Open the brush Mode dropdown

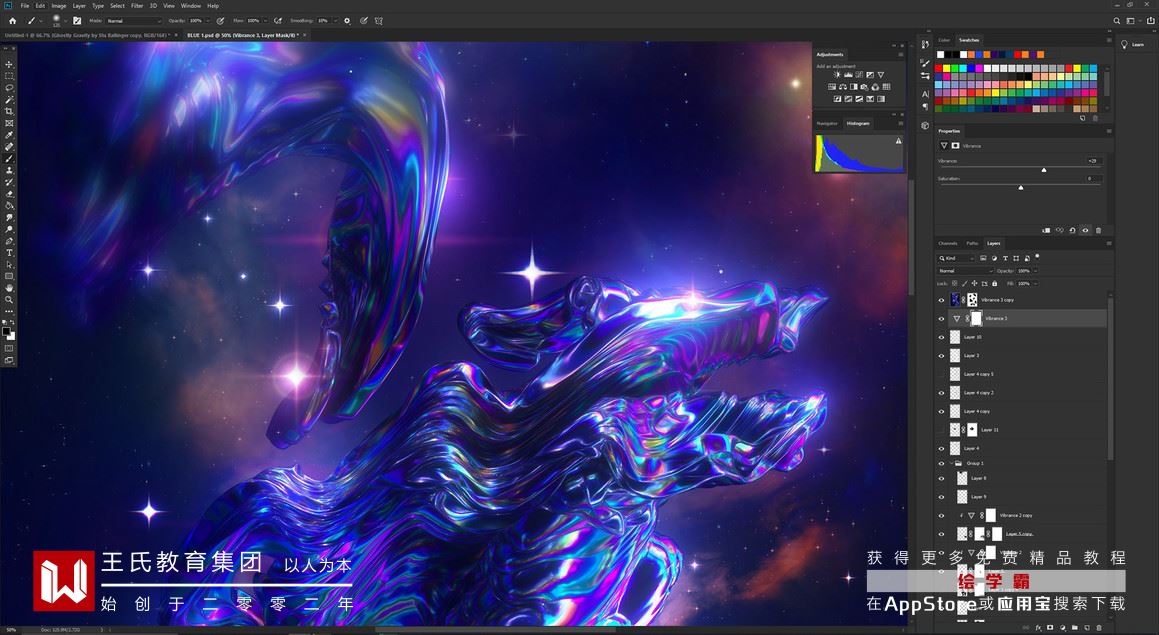[134, 21]
